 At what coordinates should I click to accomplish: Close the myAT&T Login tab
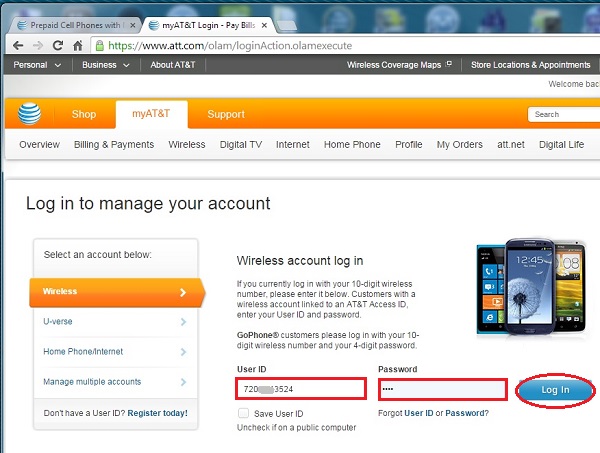coord(264,25)
